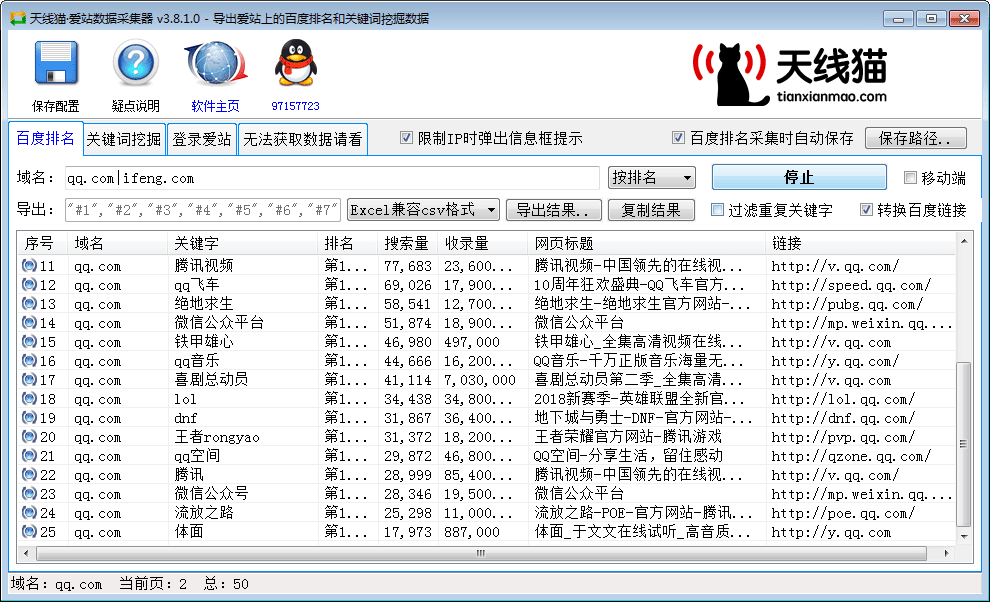Click the row icon for entry 17
990x602 pixels.
(29, 380)
